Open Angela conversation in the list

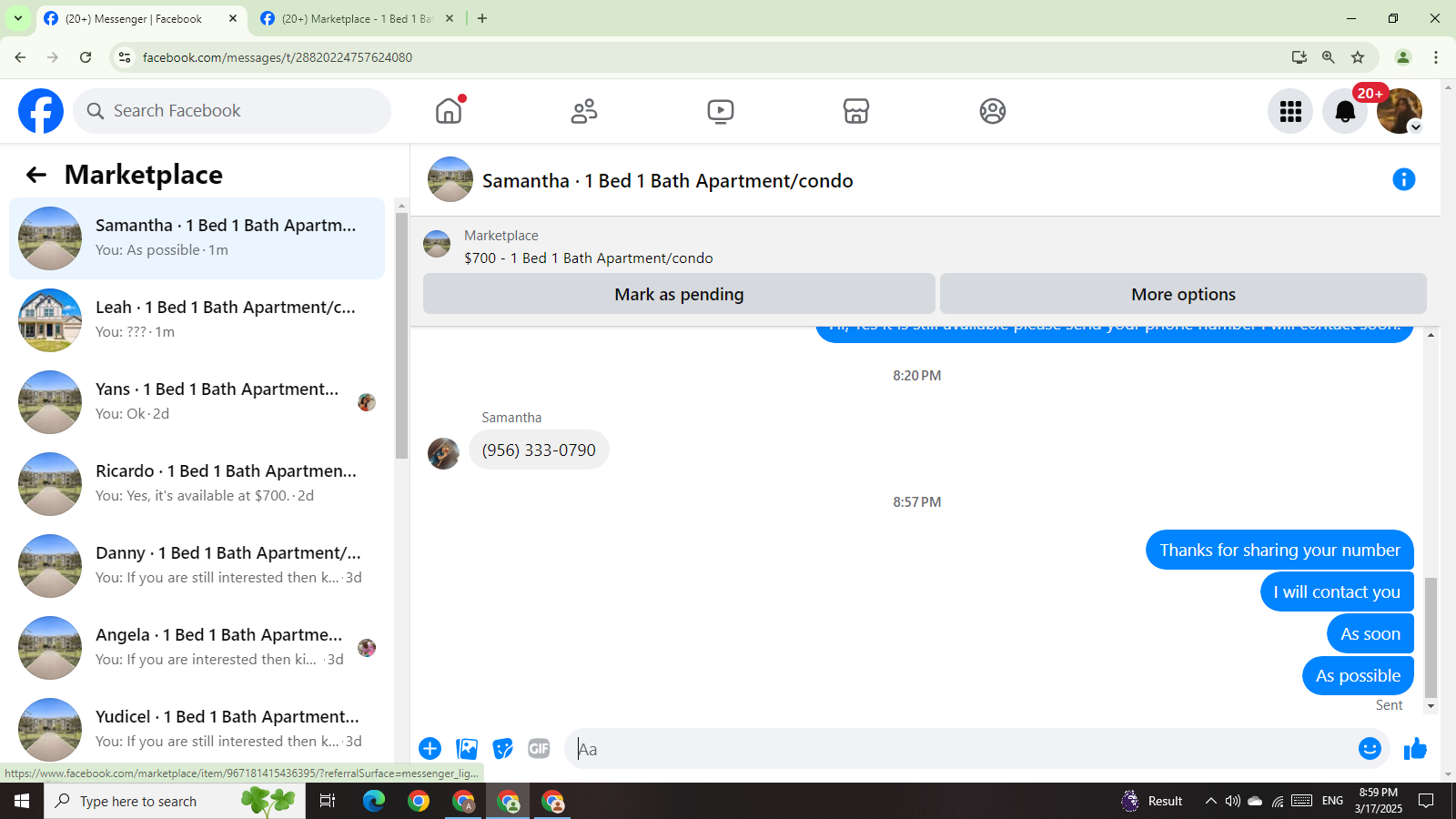click(197, 648)
